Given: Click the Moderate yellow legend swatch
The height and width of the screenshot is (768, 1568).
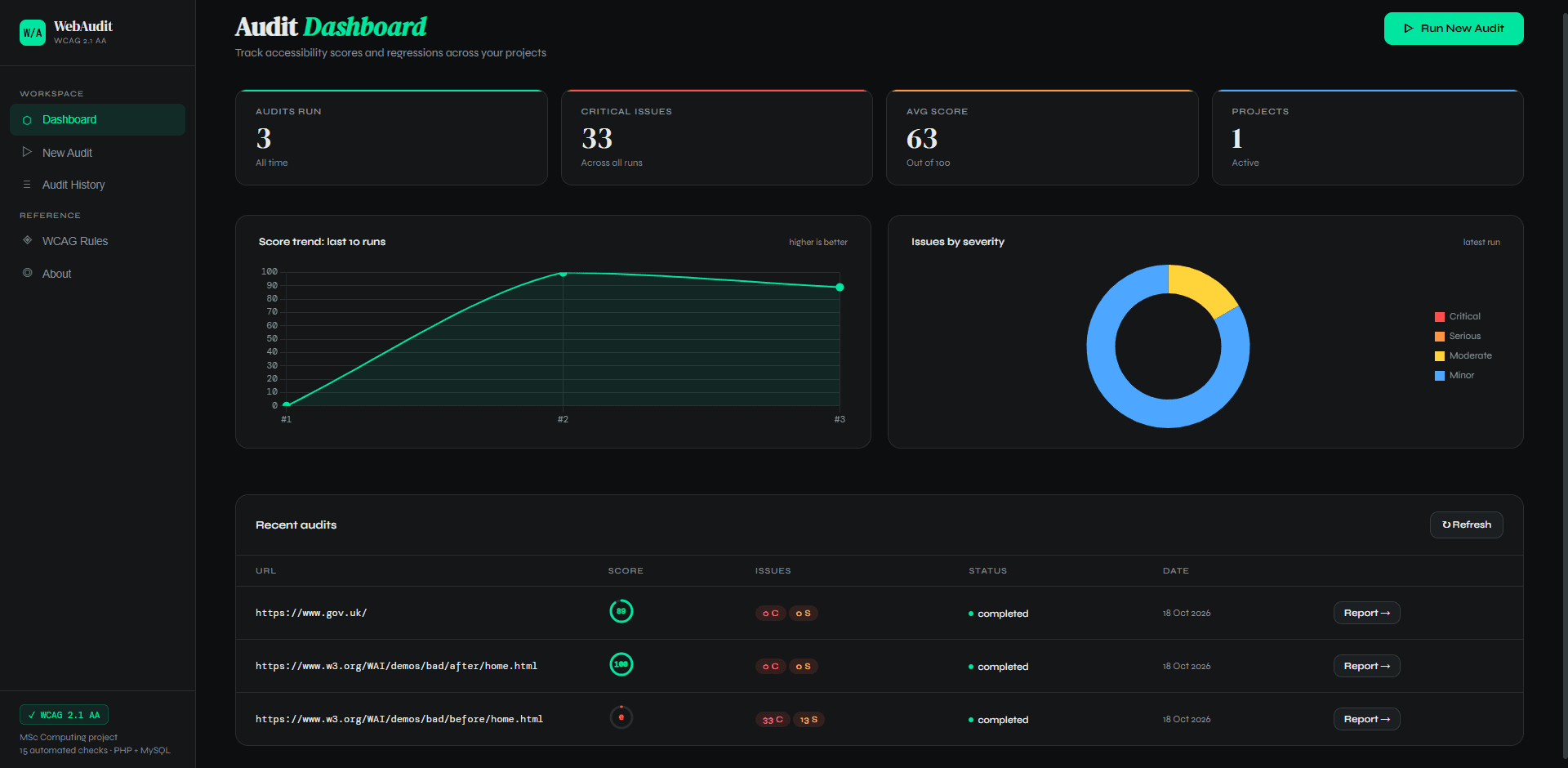Looking at the screenshot, I should pyautogui.click(x=1440, y=356).
